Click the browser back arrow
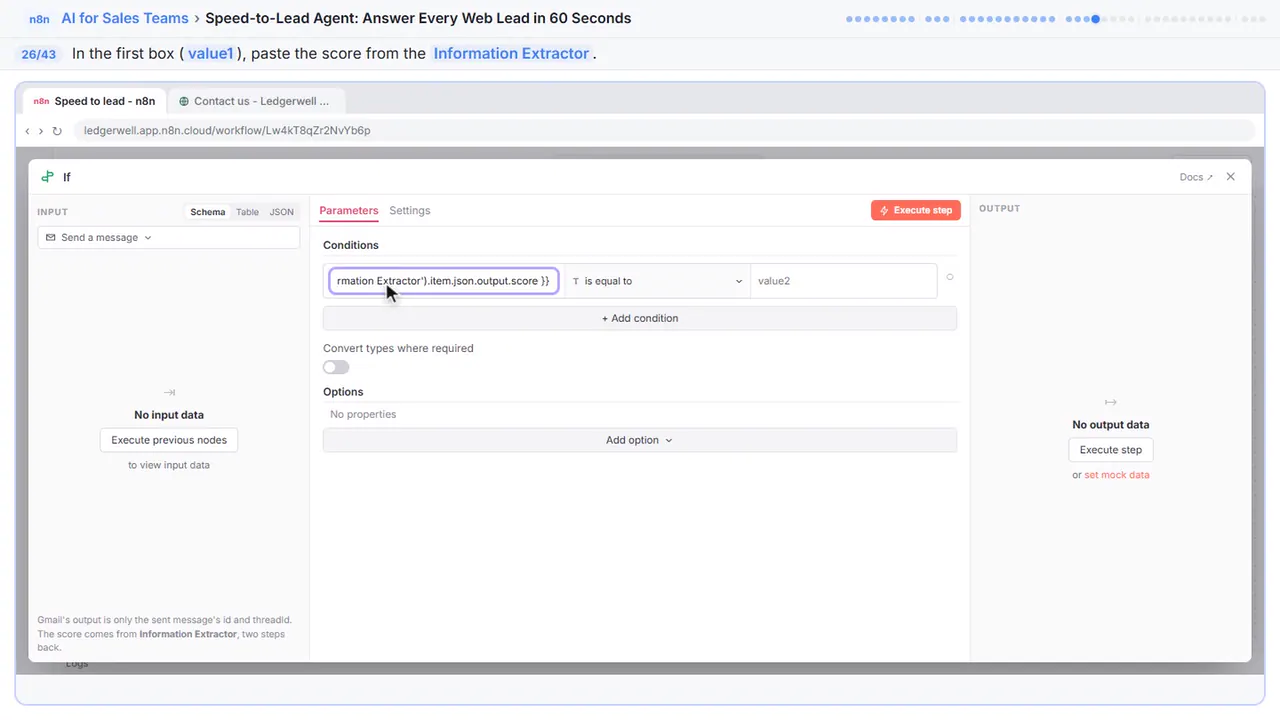This screenshot has height=720, width=1280. coord(28,131)
